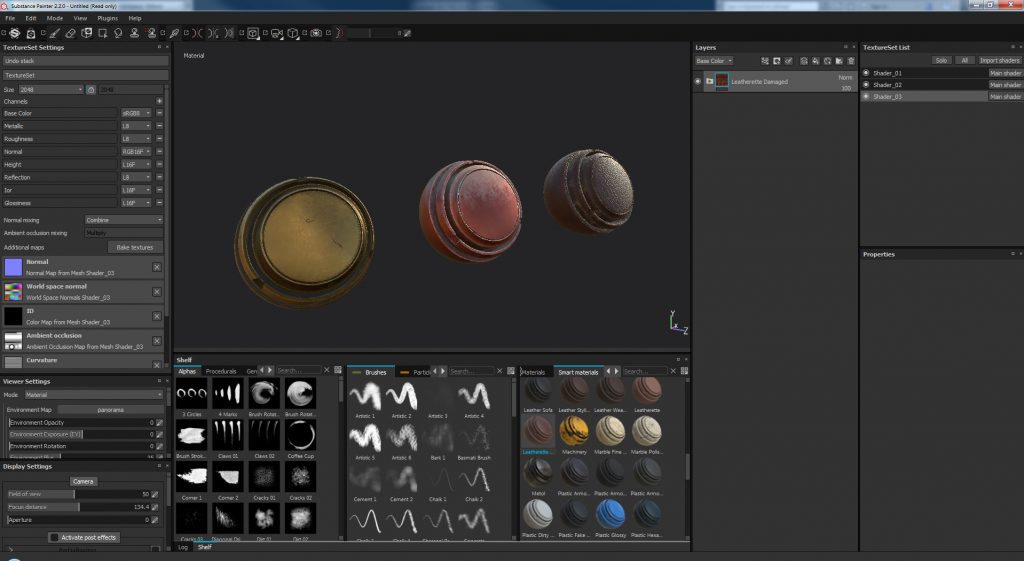Open the File menu
This screenshot has width=1024, height=561.
[x=10, y=18]
